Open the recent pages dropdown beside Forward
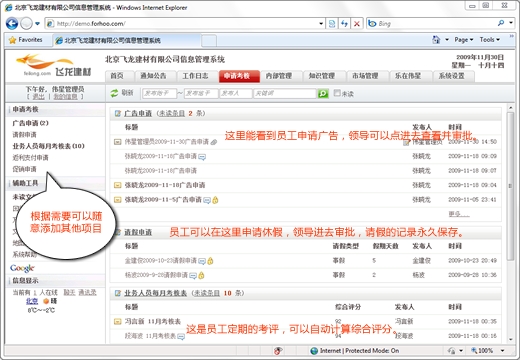 point(37,24)
